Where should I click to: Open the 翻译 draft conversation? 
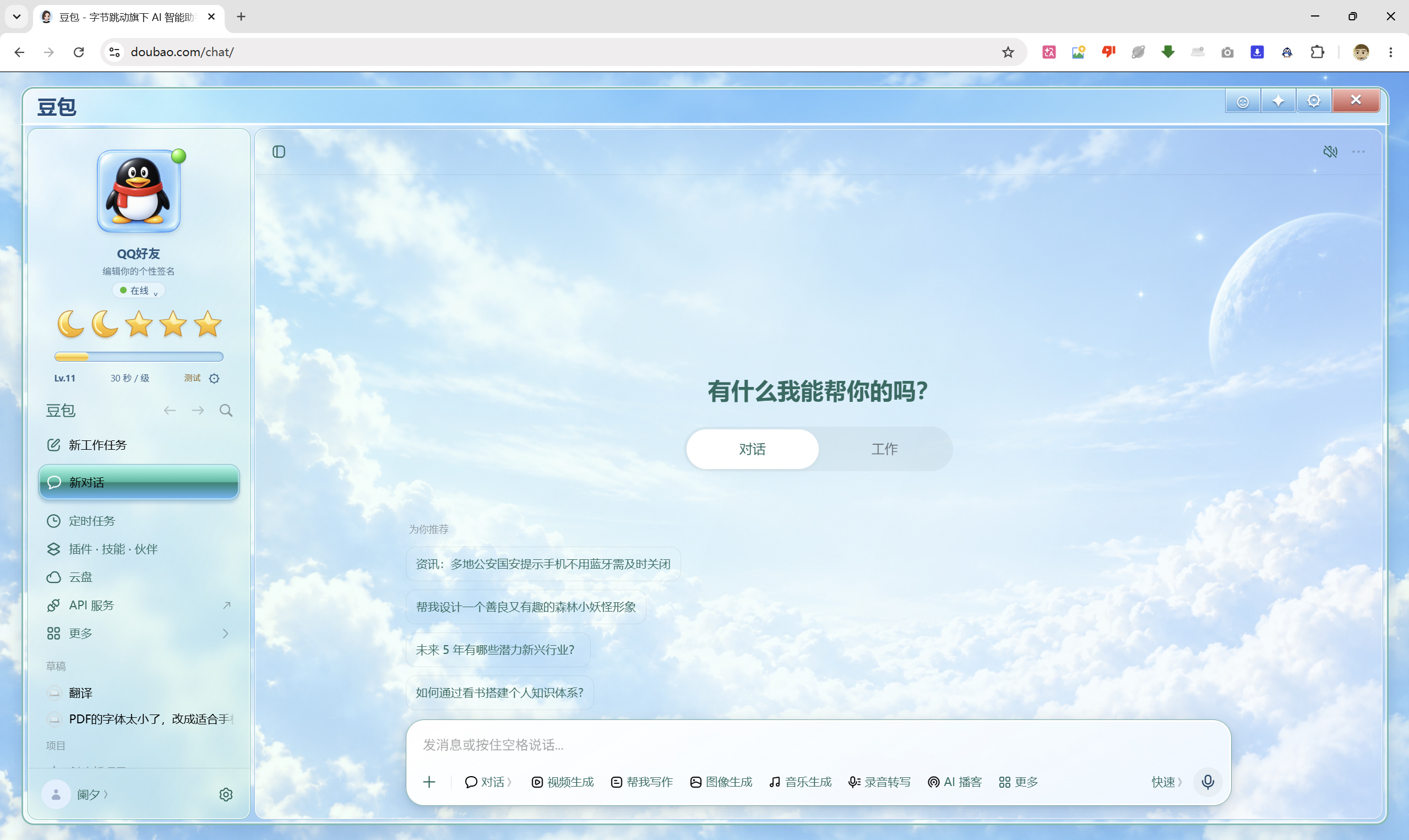[x=139, y=693]
